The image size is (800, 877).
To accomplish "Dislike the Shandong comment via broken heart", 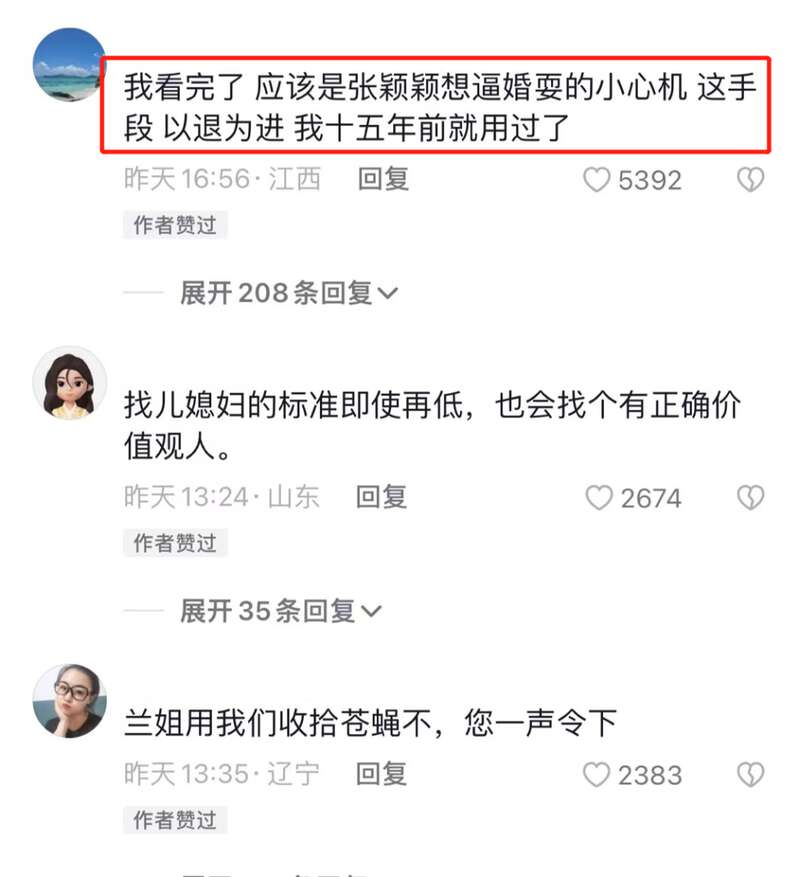I will click(750, 497).
